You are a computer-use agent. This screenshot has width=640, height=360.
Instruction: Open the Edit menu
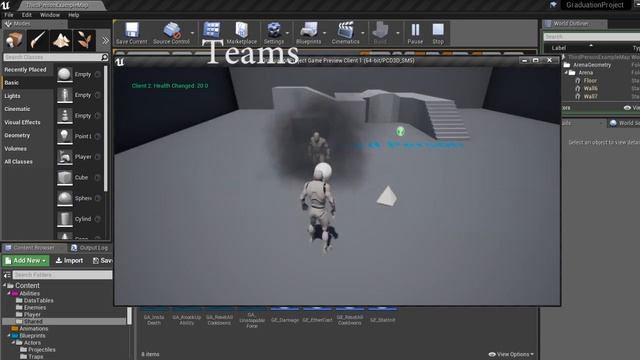click(x=27, y=15)
